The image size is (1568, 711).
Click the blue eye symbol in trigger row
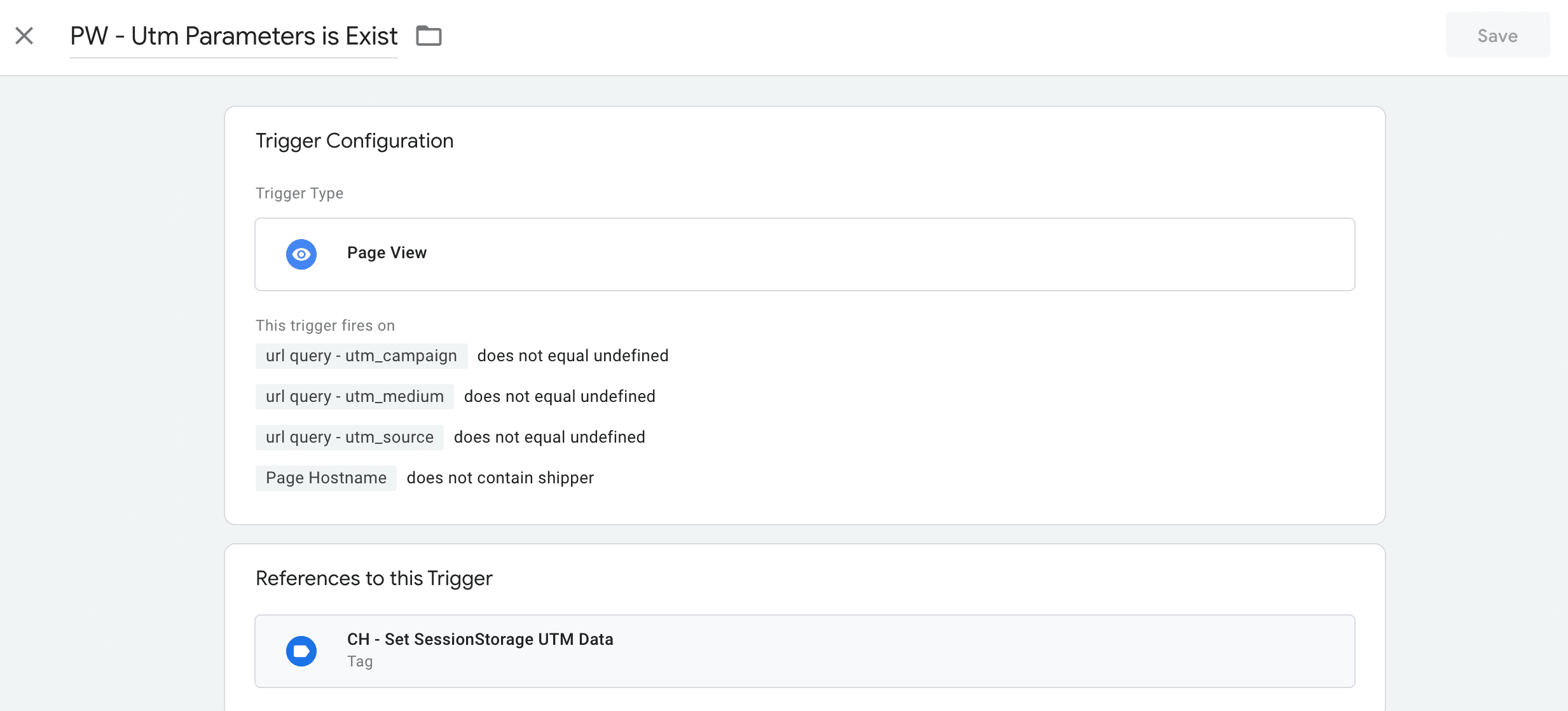point(301,254)
